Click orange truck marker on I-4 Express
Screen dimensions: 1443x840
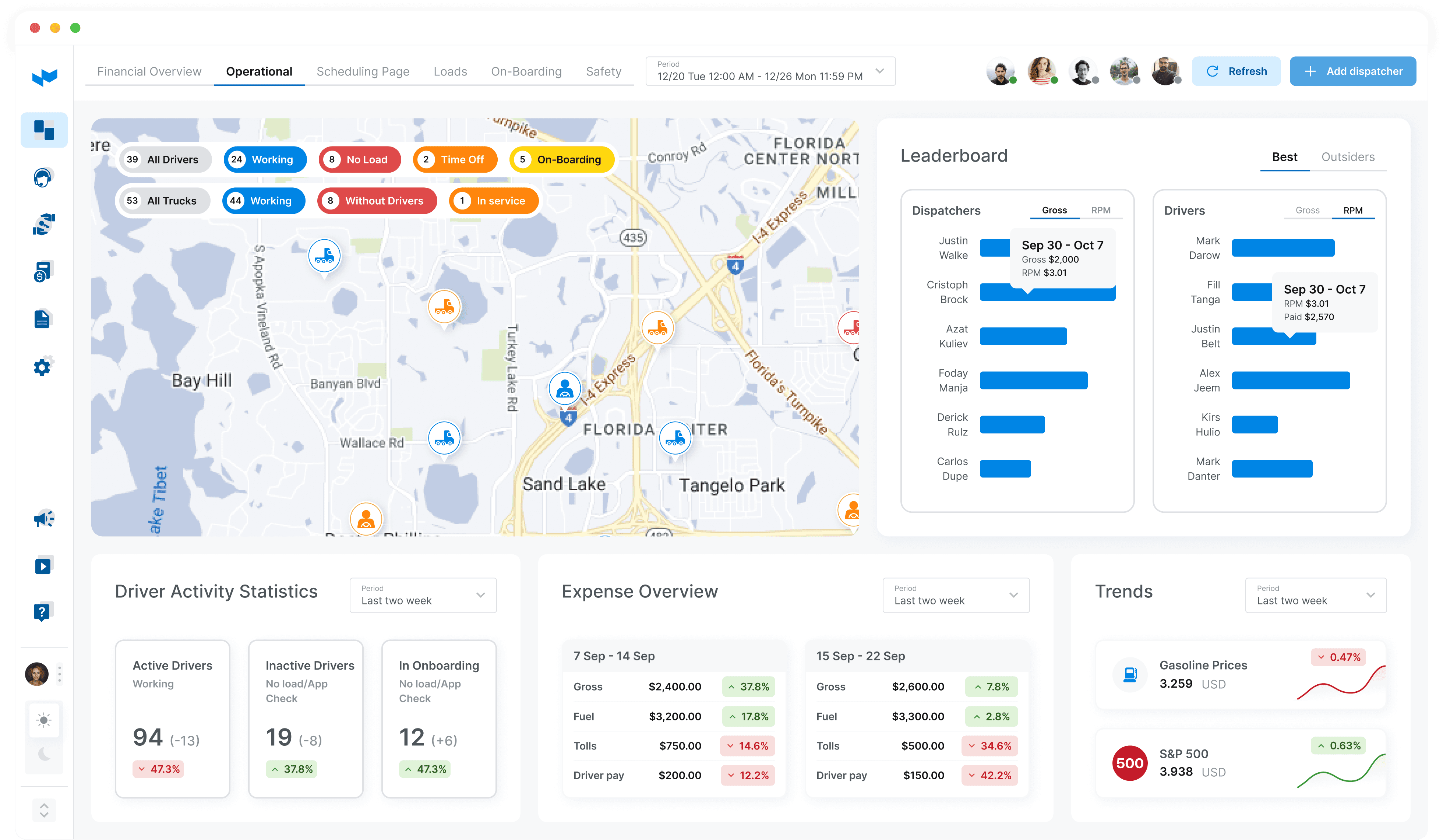[657, 328]
